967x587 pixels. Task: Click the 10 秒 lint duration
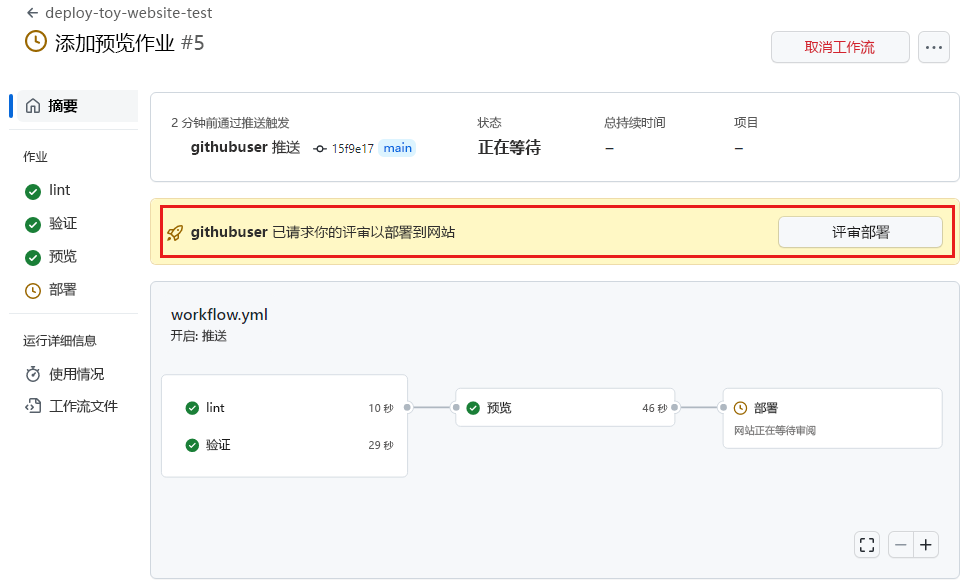(381, 409)
